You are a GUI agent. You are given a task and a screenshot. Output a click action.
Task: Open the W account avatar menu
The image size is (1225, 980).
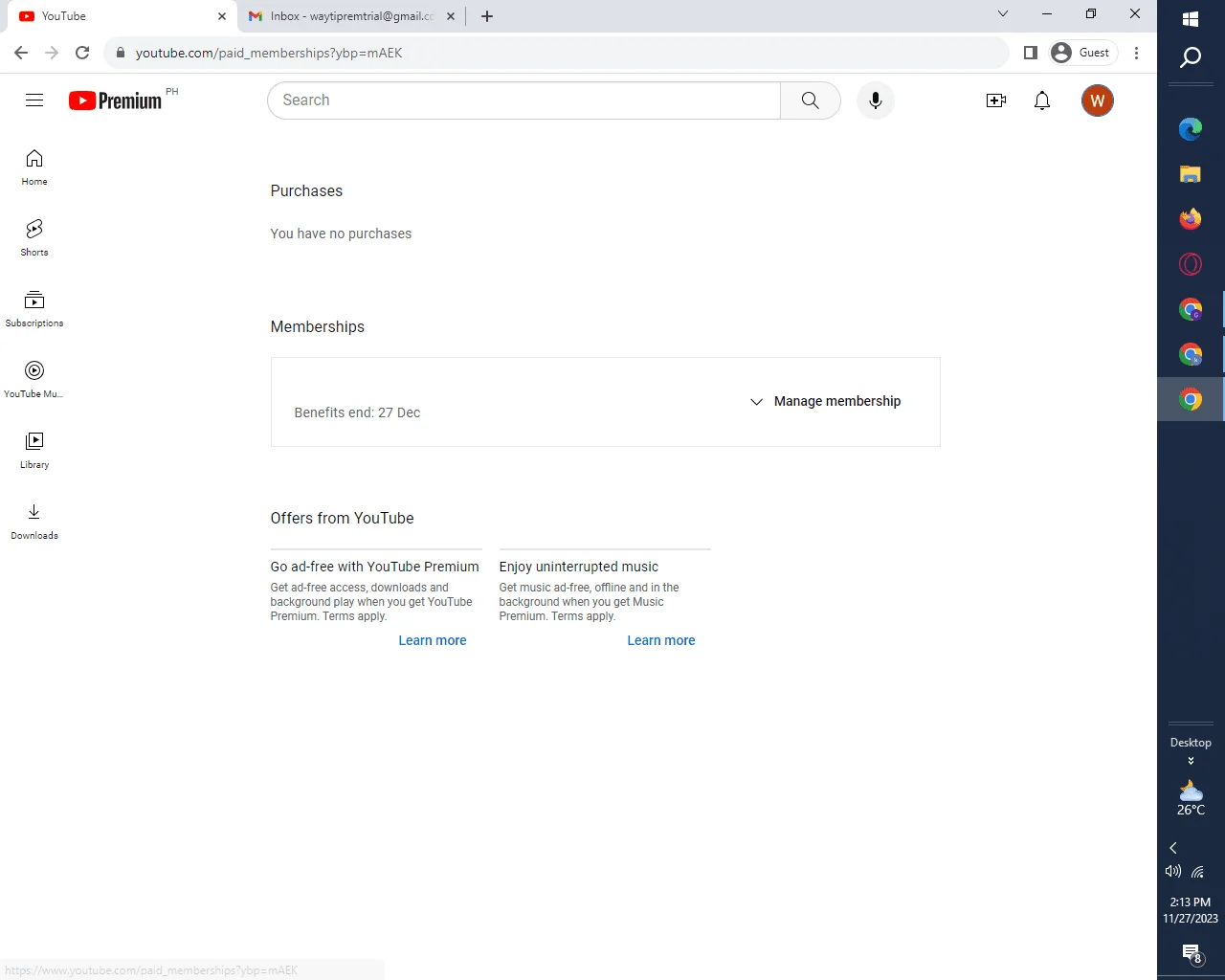pyautogui.click(x=1098, y=100)
